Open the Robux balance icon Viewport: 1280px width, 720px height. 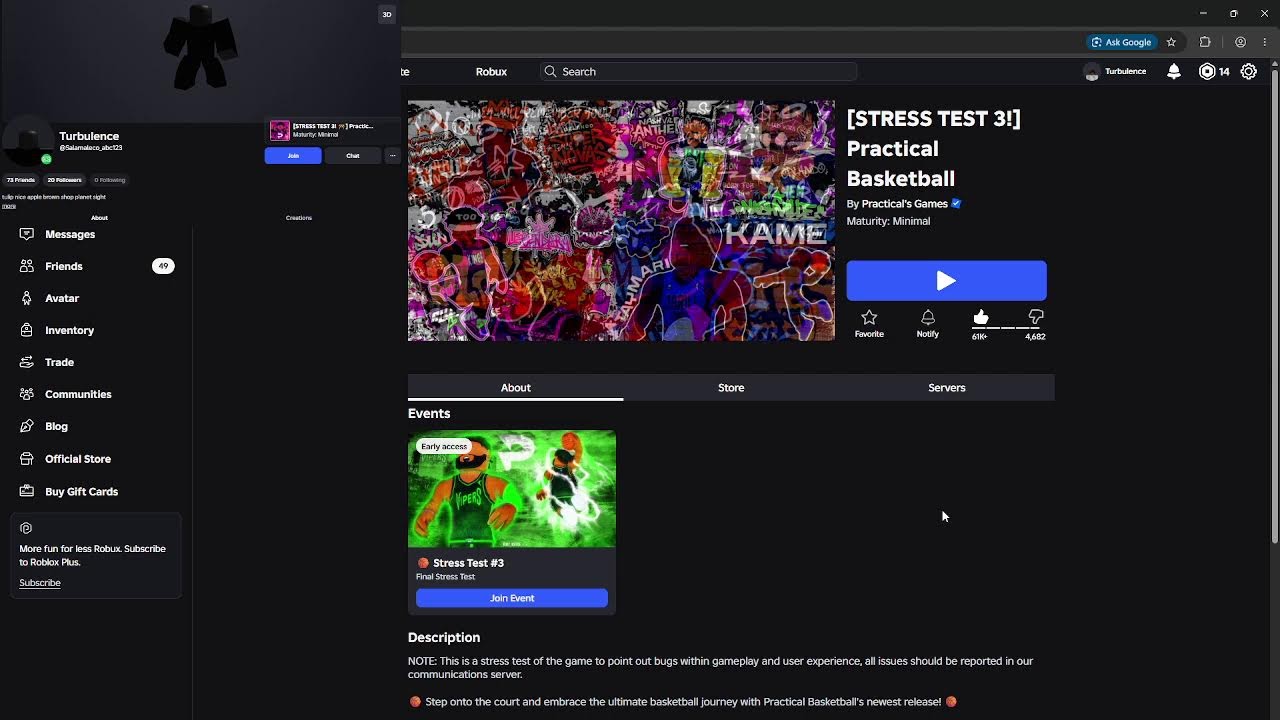click(1207, 71)
